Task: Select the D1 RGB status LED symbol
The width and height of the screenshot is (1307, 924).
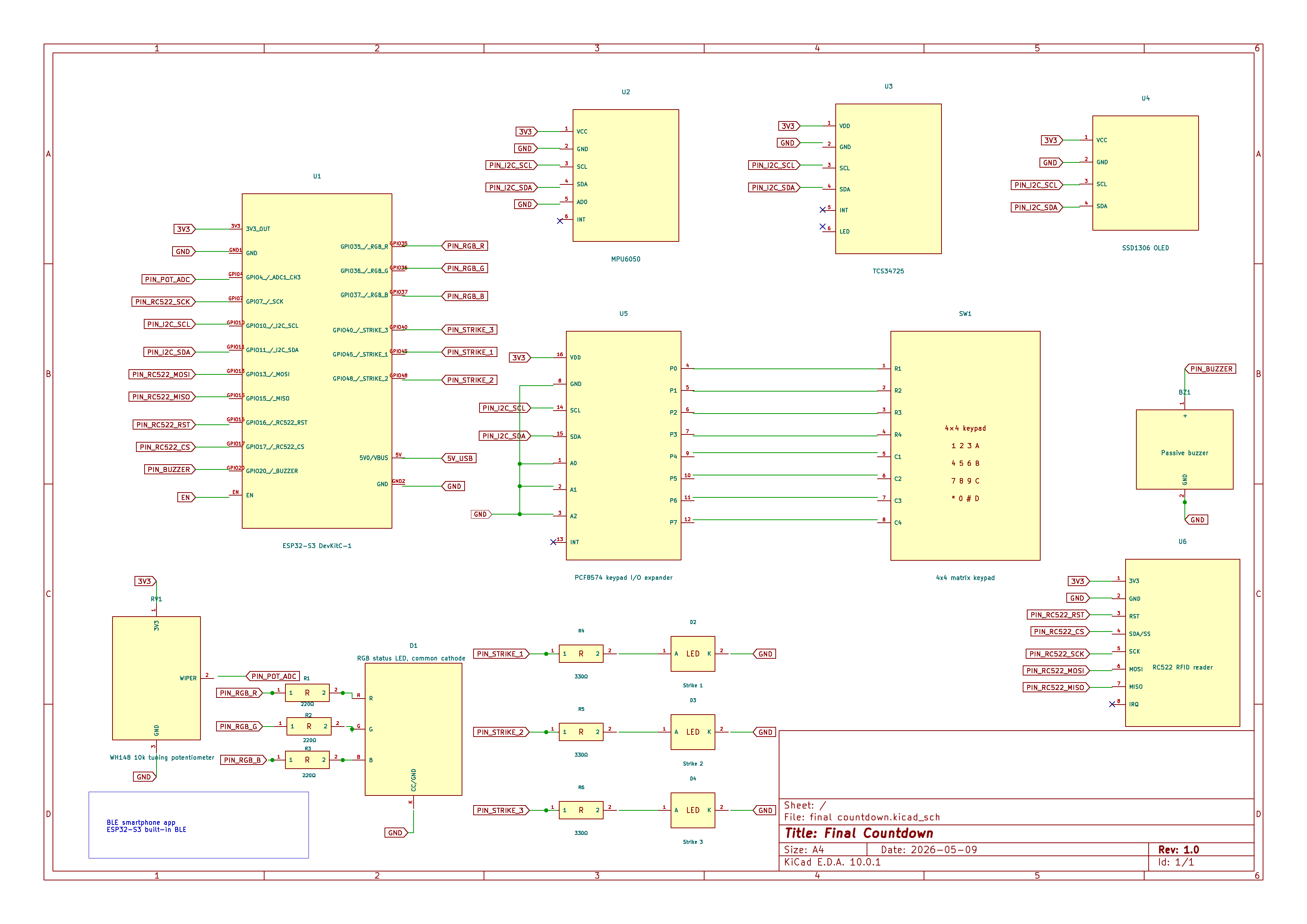Action: coord(413,729)
